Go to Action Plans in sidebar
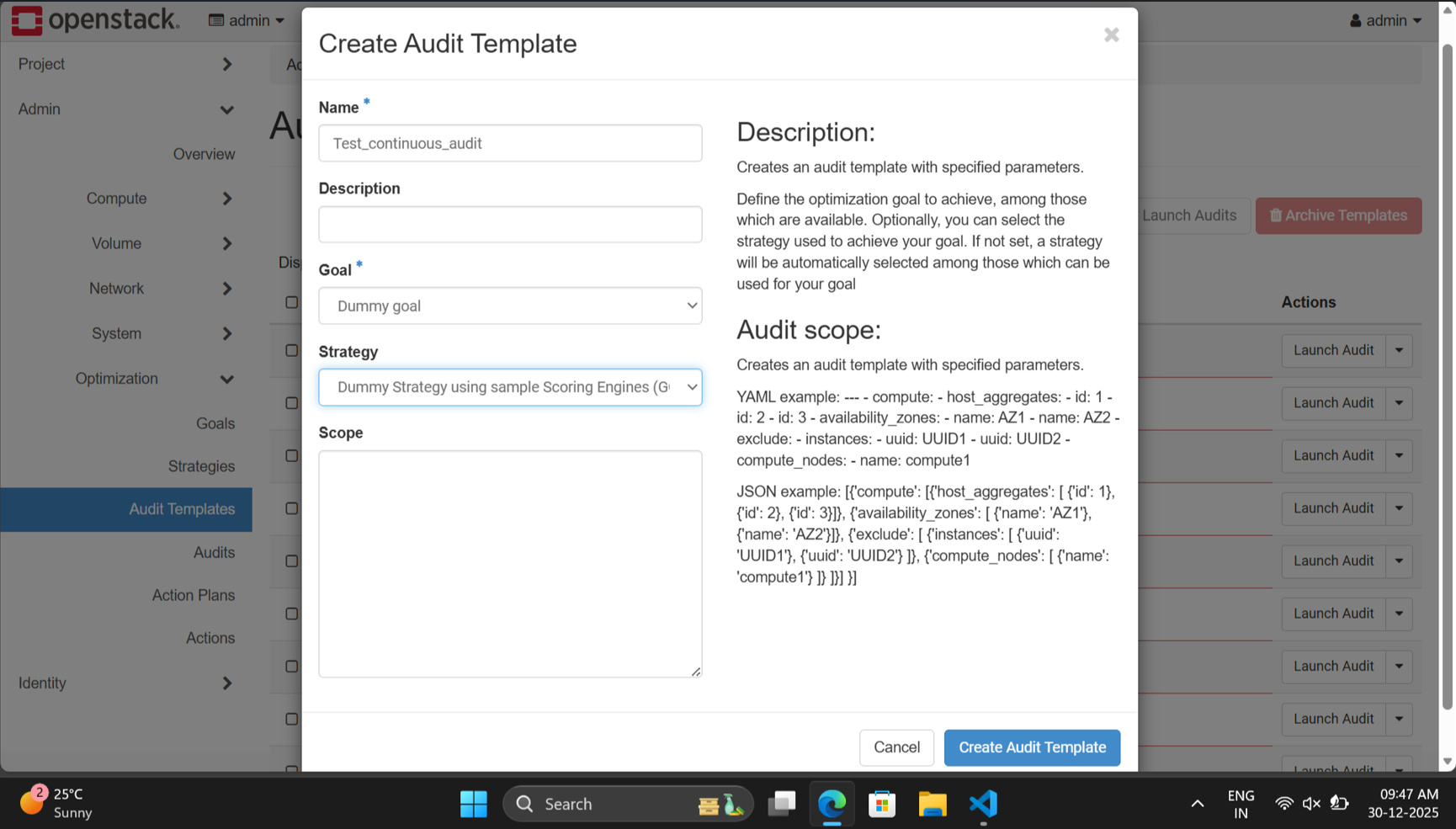The width and height of the screenshot is (1456, 829). point(193,595)
